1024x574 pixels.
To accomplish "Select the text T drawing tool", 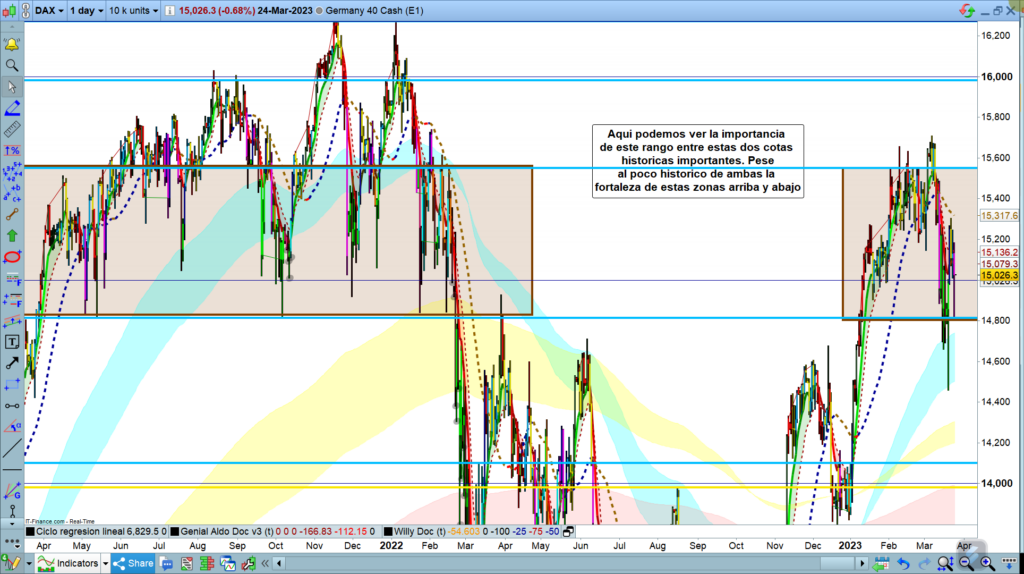I will point(12,341).
